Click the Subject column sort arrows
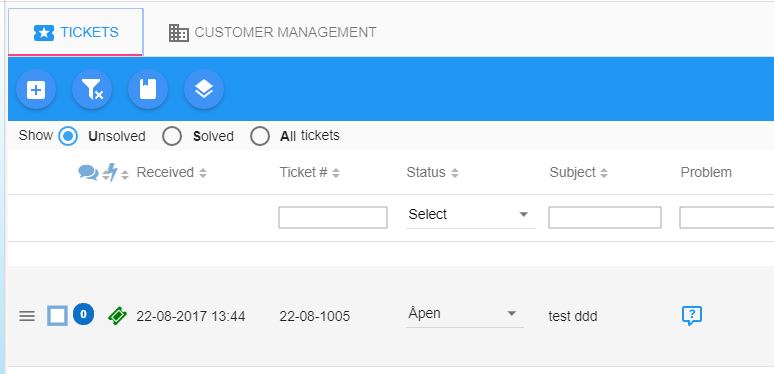Viewport: 774px width, 374px height. pyautogui.click(x=604, y=173)
